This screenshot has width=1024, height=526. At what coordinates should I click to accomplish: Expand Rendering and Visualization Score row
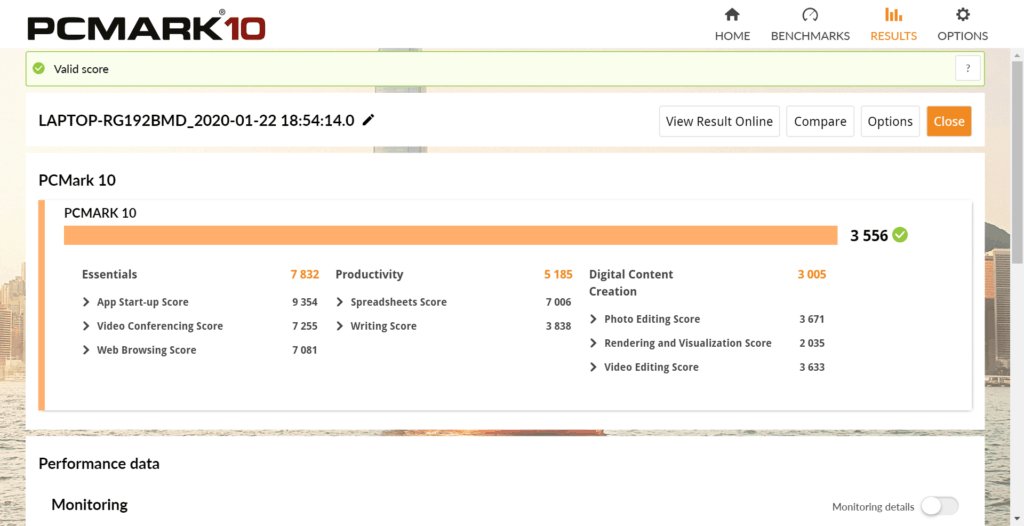click(x=594, y=343)
